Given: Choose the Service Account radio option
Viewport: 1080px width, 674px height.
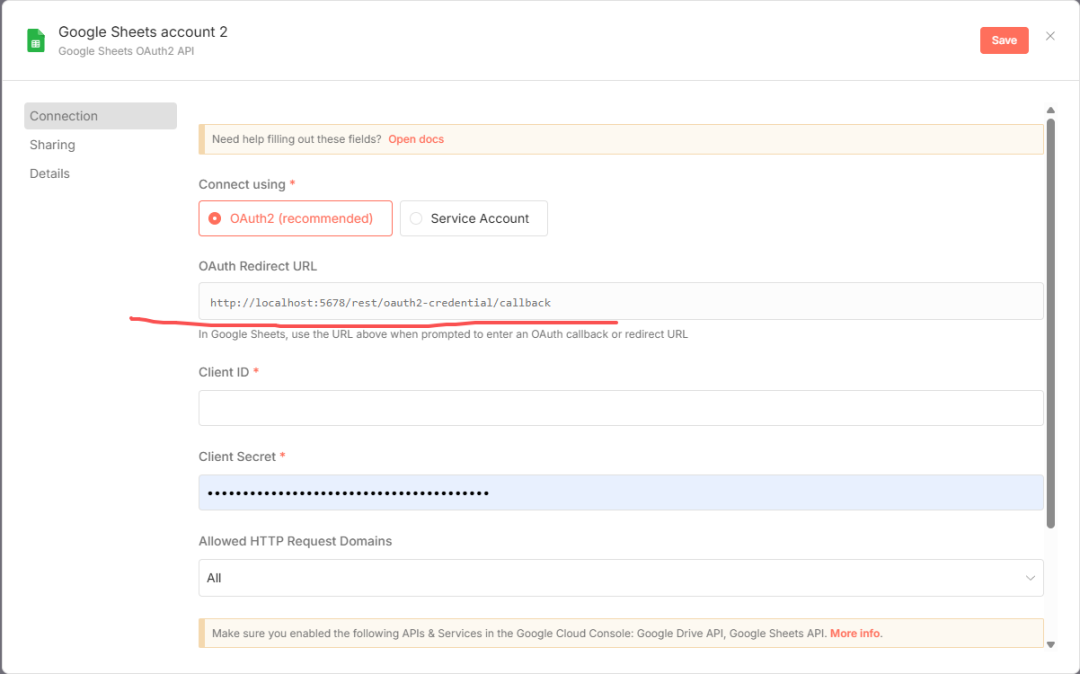Looking at the screenshot, I should [x=473, y=218].
